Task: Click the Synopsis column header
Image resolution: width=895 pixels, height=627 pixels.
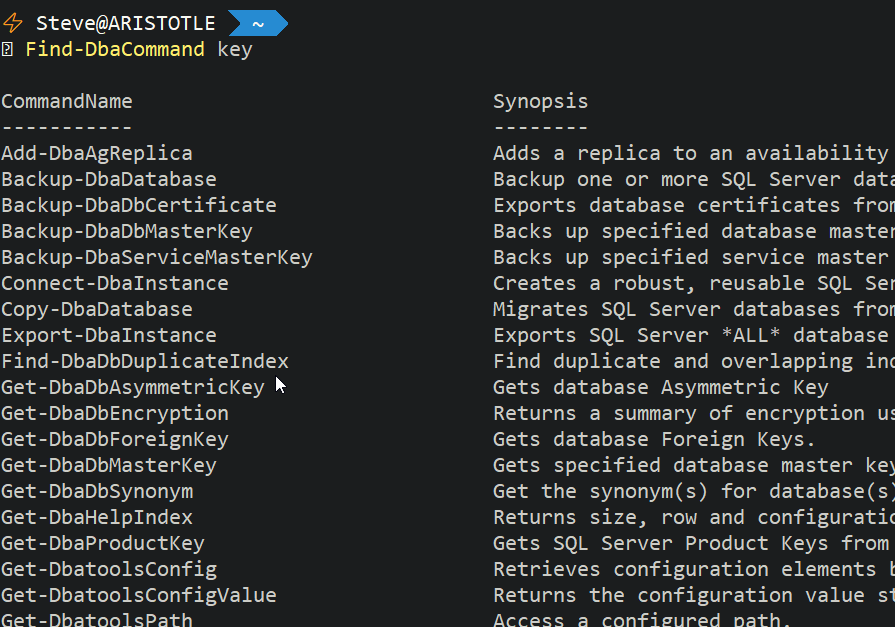Action: click(x=540, y=101)
